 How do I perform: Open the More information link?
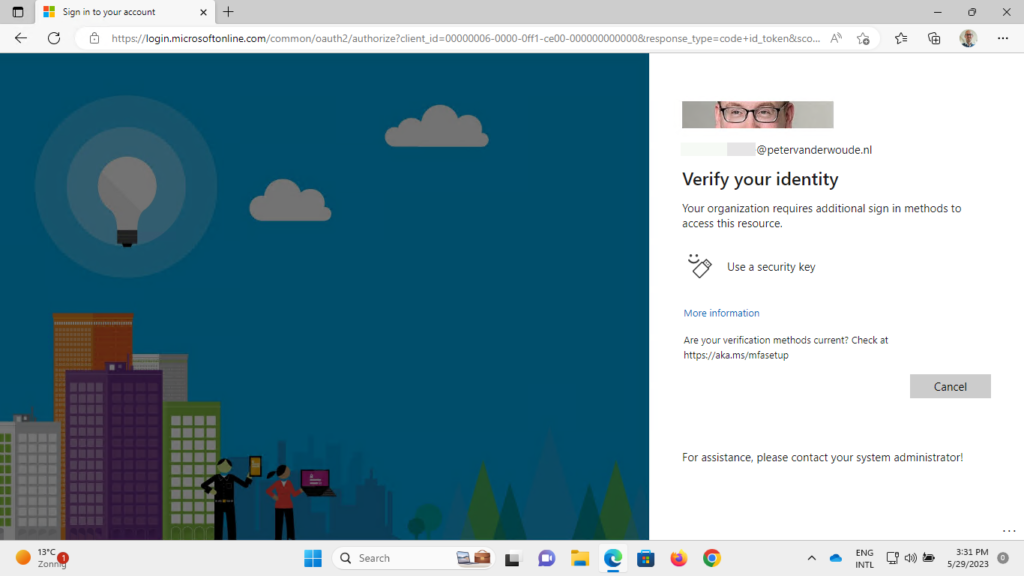721,313
